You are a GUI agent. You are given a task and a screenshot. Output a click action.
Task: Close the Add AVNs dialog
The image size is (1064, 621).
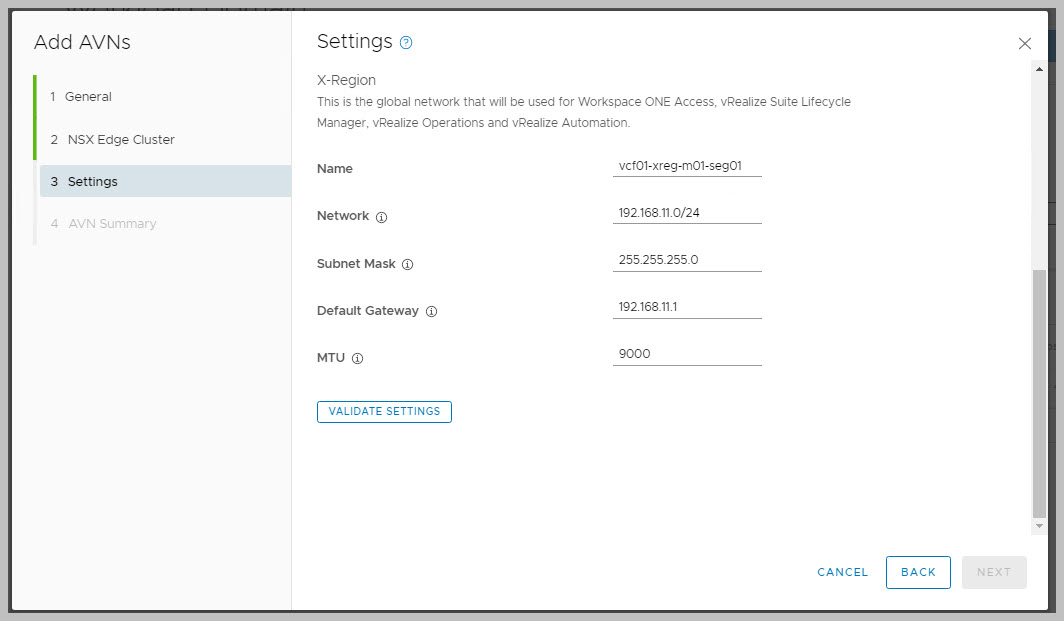pyautogui.click(x=1024, y=44)
